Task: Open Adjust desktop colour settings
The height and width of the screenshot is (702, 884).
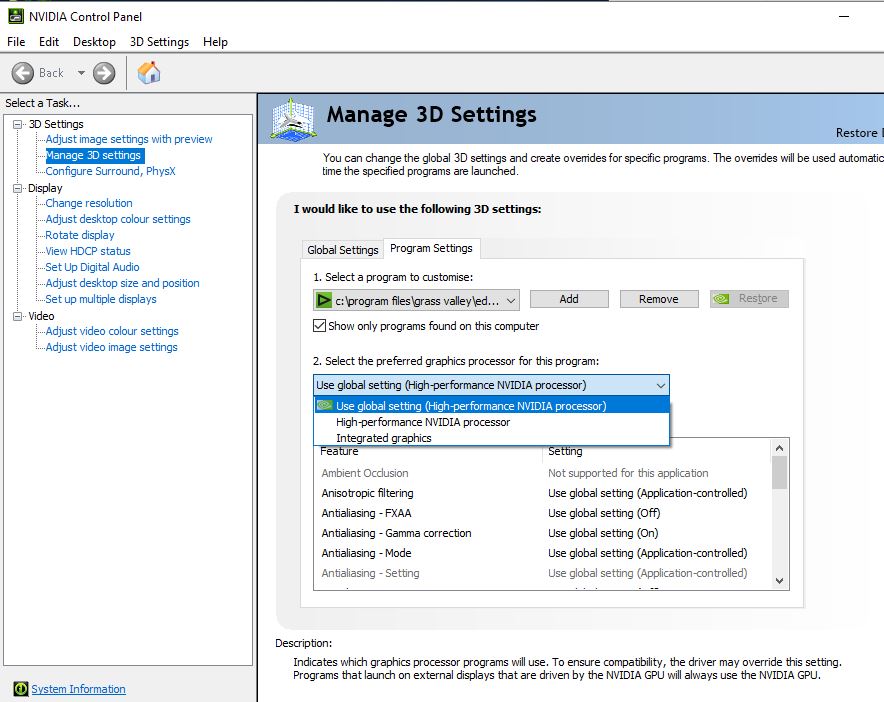Action: point(118,219)
